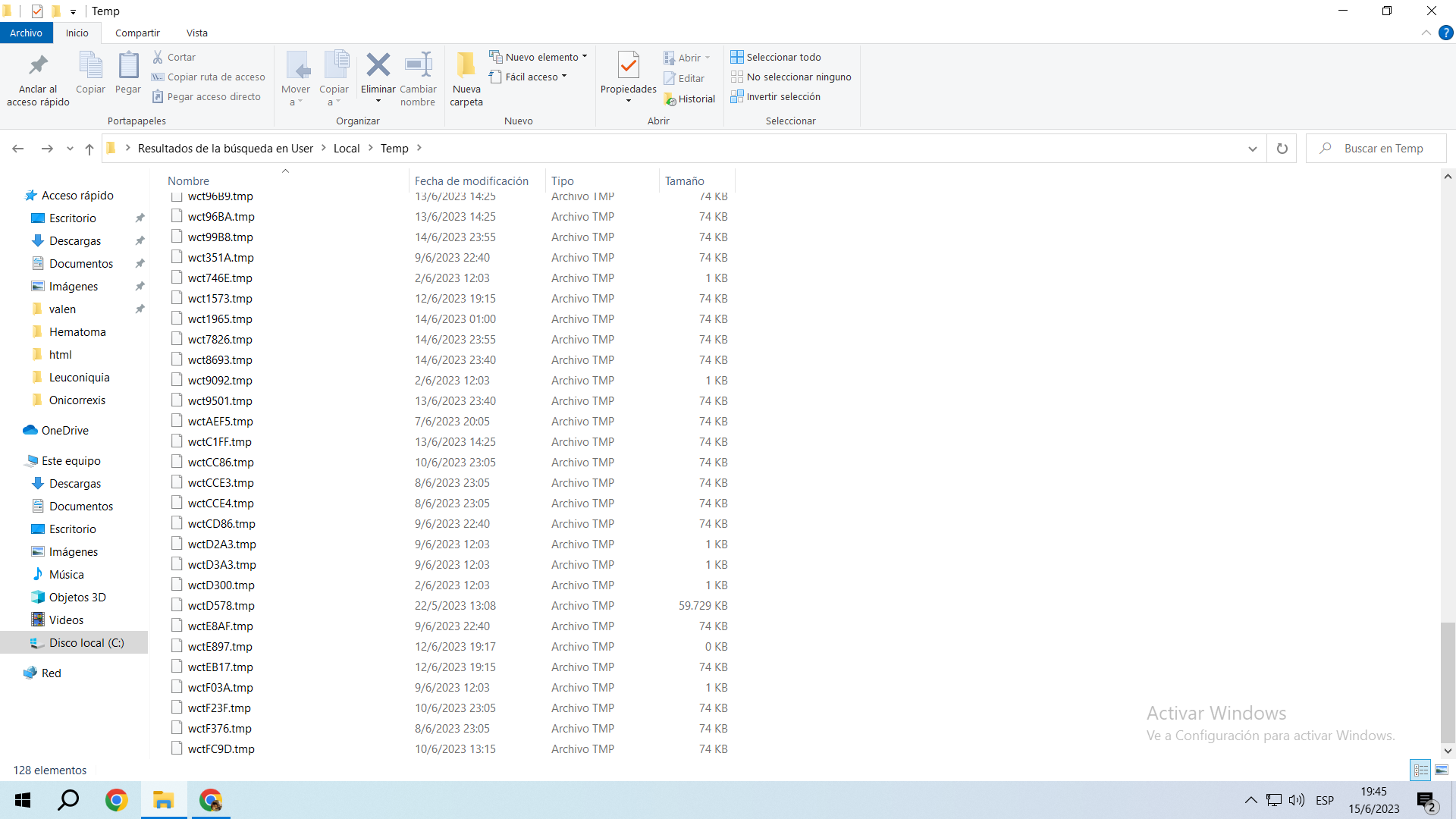1456x819 pixels.
Task: Click the Pegar icon in ribbon
Action: (128, 73)
